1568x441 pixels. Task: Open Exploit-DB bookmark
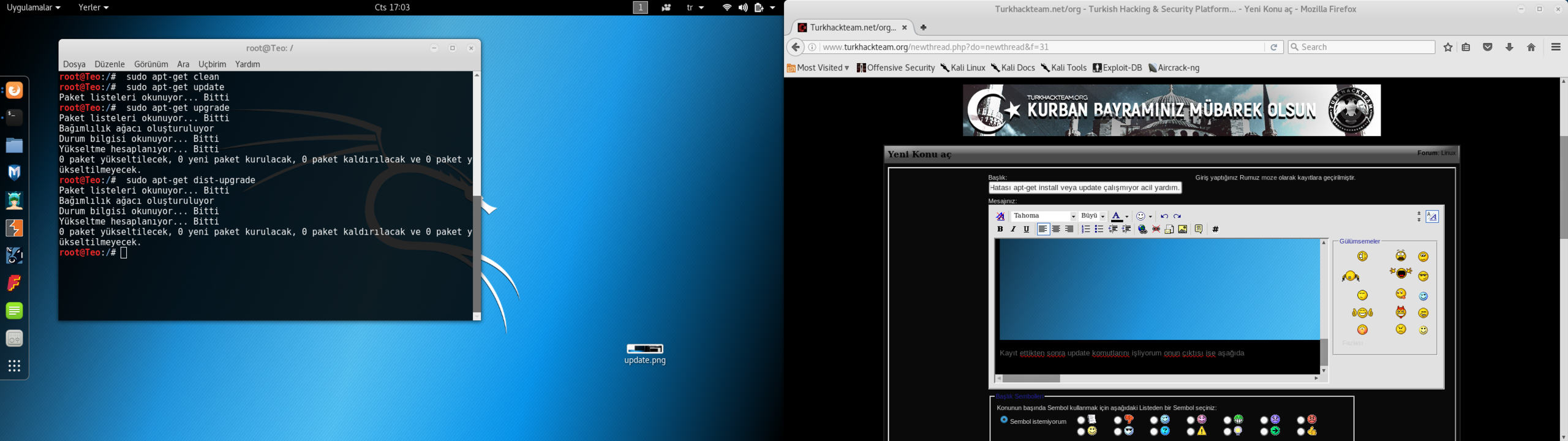(1118, 68)
